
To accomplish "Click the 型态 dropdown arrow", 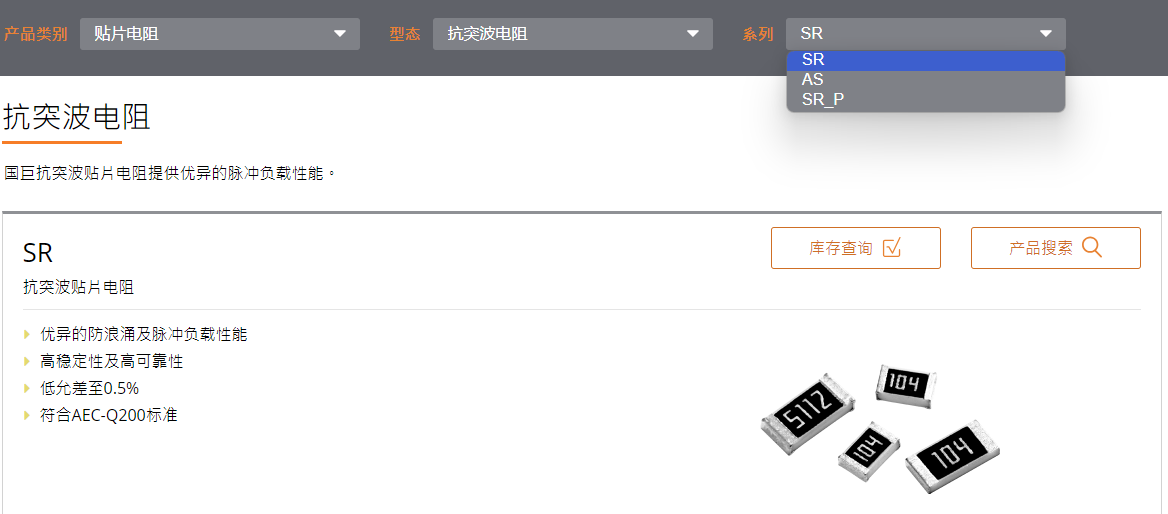I will pos(693,34).
